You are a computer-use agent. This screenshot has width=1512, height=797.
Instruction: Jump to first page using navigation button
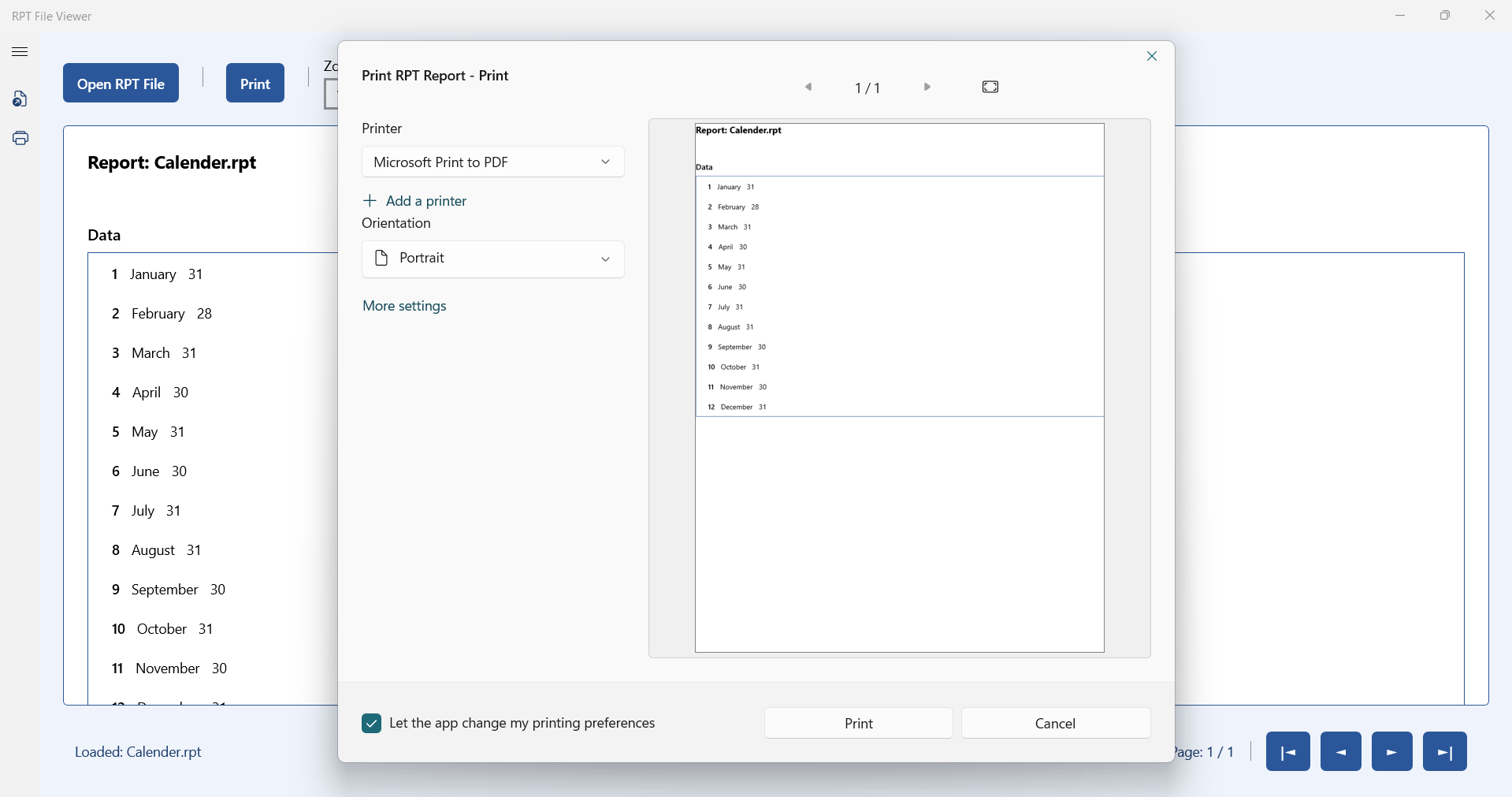click(x=1287, y=751)
